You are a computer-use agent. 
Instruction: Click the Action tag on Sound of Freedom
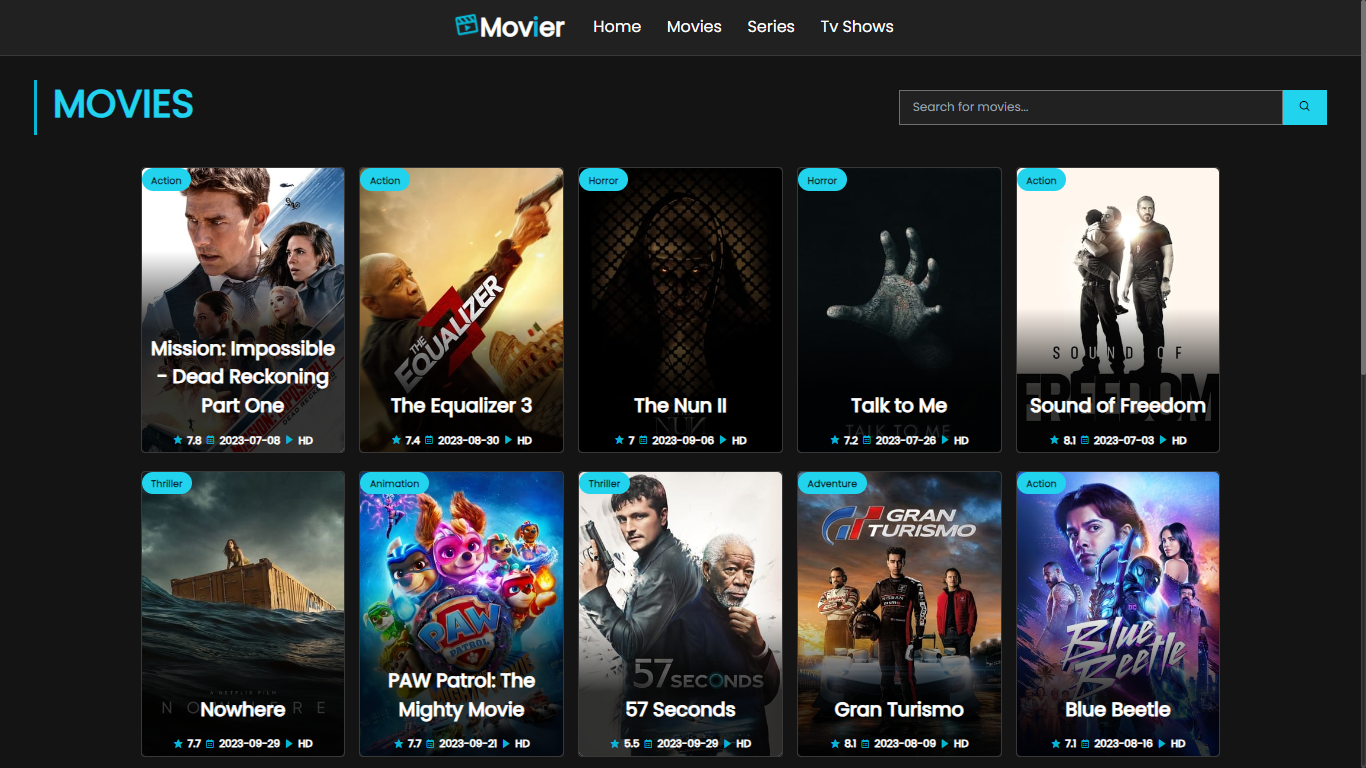(1041, 180)
